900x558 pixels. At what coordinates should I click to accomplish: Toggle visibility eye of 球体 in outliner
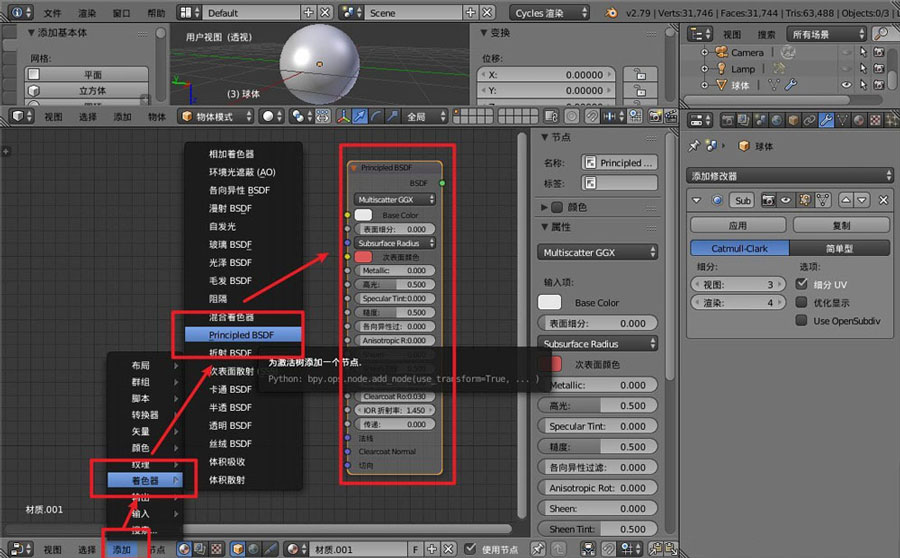(846, 85)
